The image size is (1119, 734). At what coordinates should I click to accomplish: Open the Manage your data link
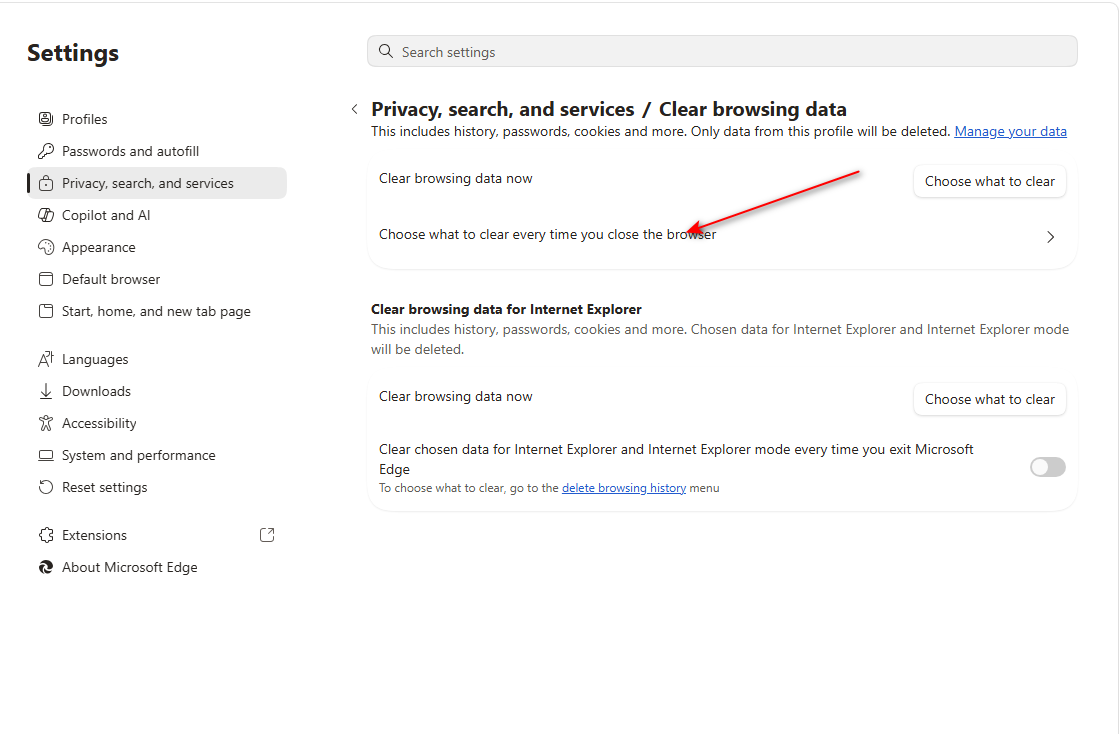point(1011,131)
